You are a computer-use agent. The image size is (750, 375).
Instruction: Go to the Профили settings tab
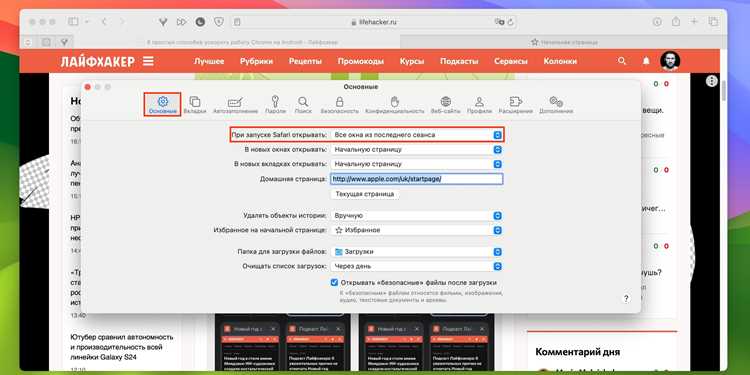[x=480, y=105]
